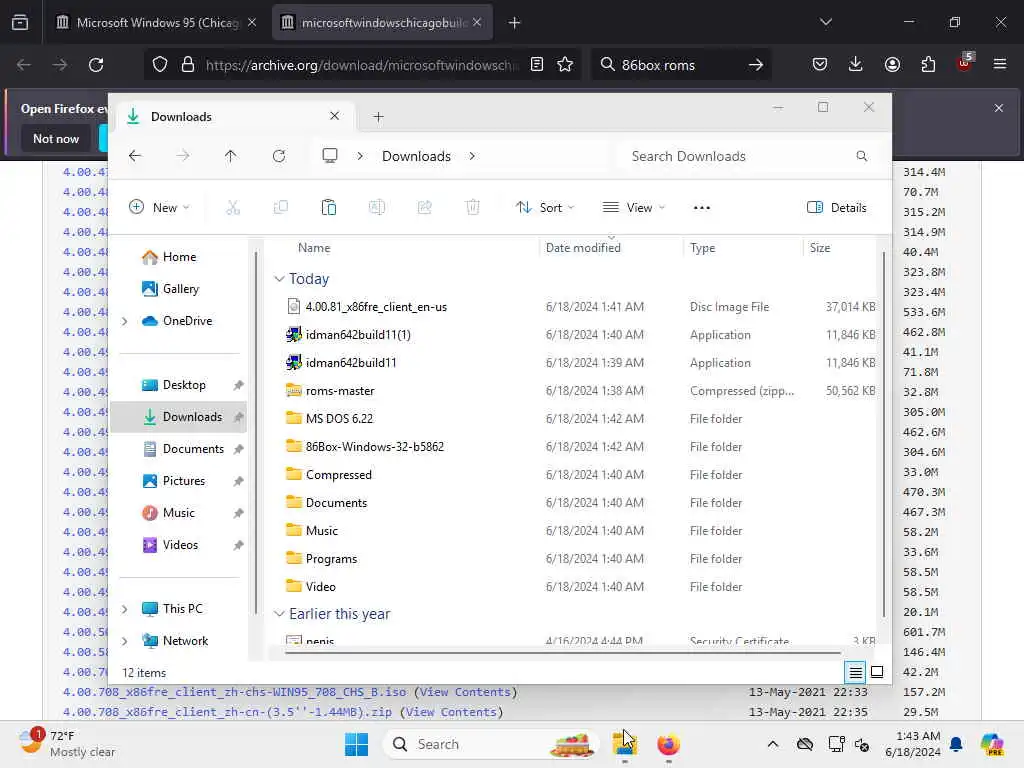Click the Rename icon in Explorer toolbar

pyautogui.click(x=377, y=208)
